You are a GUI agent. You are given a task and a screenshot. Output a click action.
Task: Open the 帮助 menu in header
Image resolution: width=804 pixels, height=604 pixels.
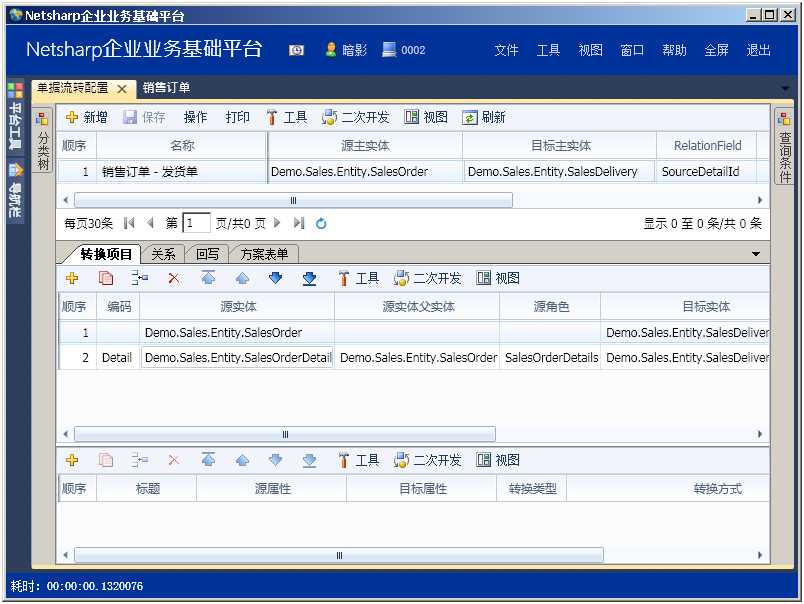click(674, 50)
